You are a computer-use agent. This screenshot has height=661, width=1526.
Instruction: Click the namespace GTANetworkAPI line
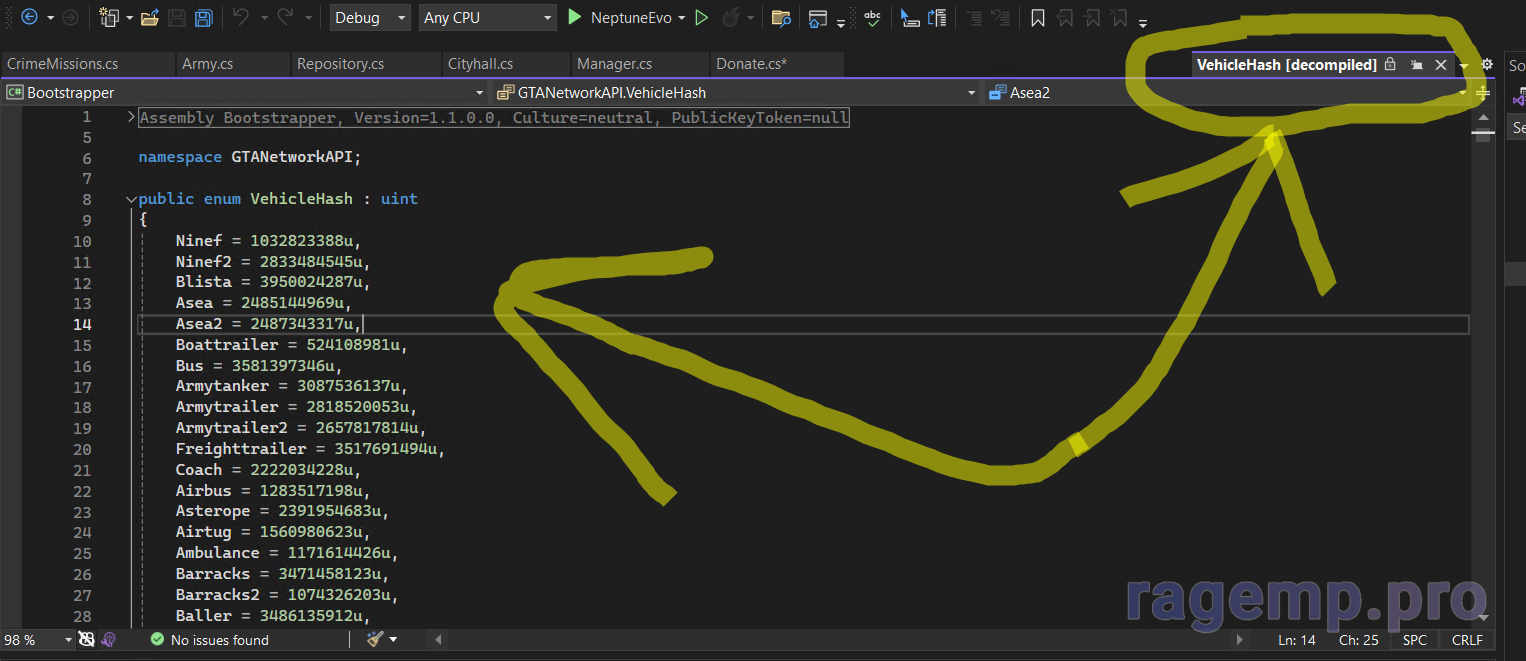click(x=249, y=157)
